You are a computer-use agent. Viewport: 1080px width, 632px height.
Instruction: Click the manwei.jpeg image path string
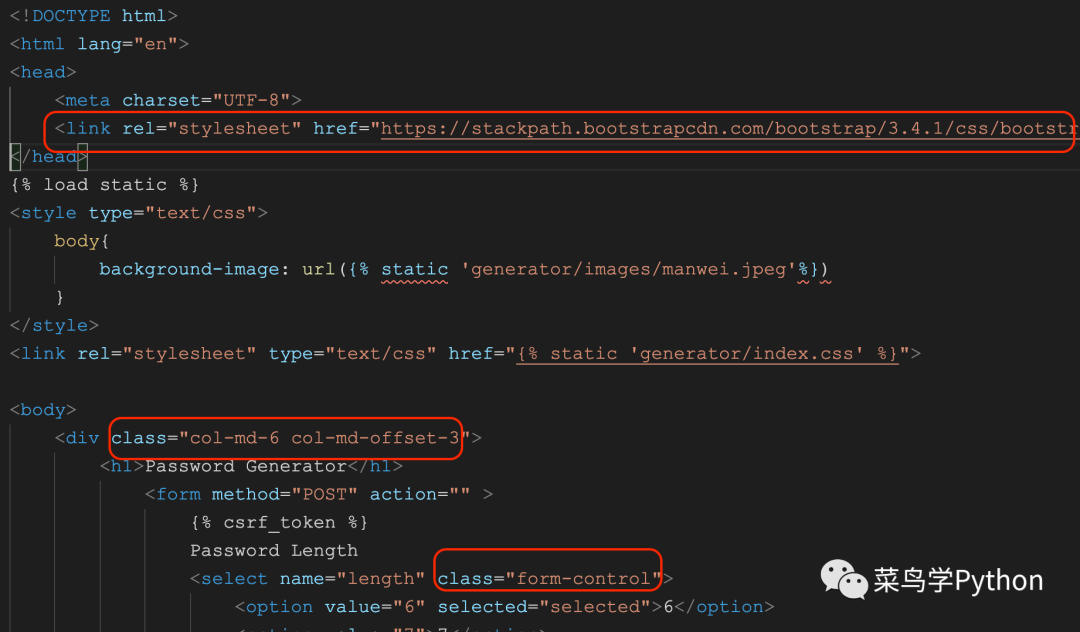pos(628,269)
